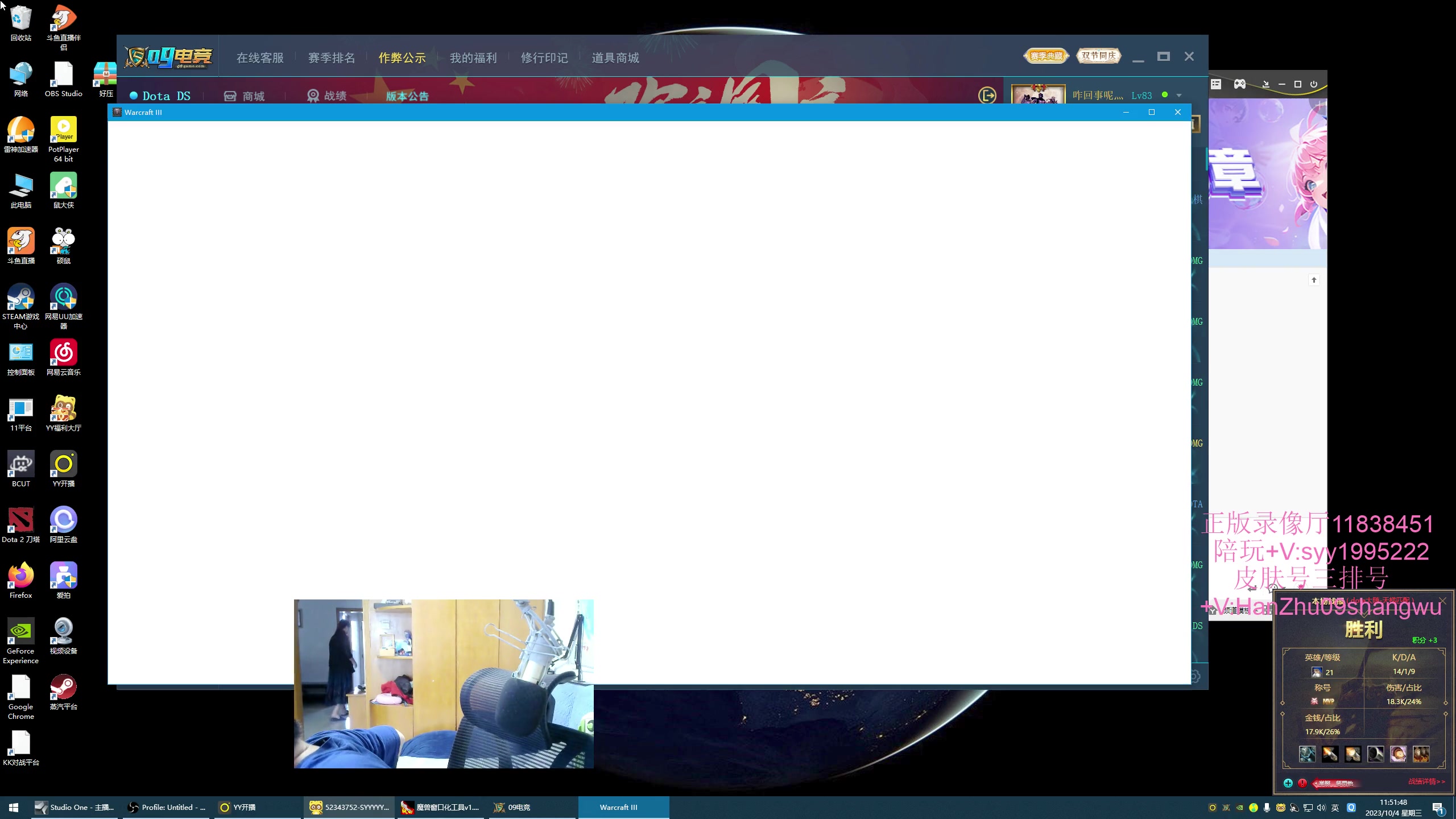Open the 道具商城 menu item

[x=615, y=57]
